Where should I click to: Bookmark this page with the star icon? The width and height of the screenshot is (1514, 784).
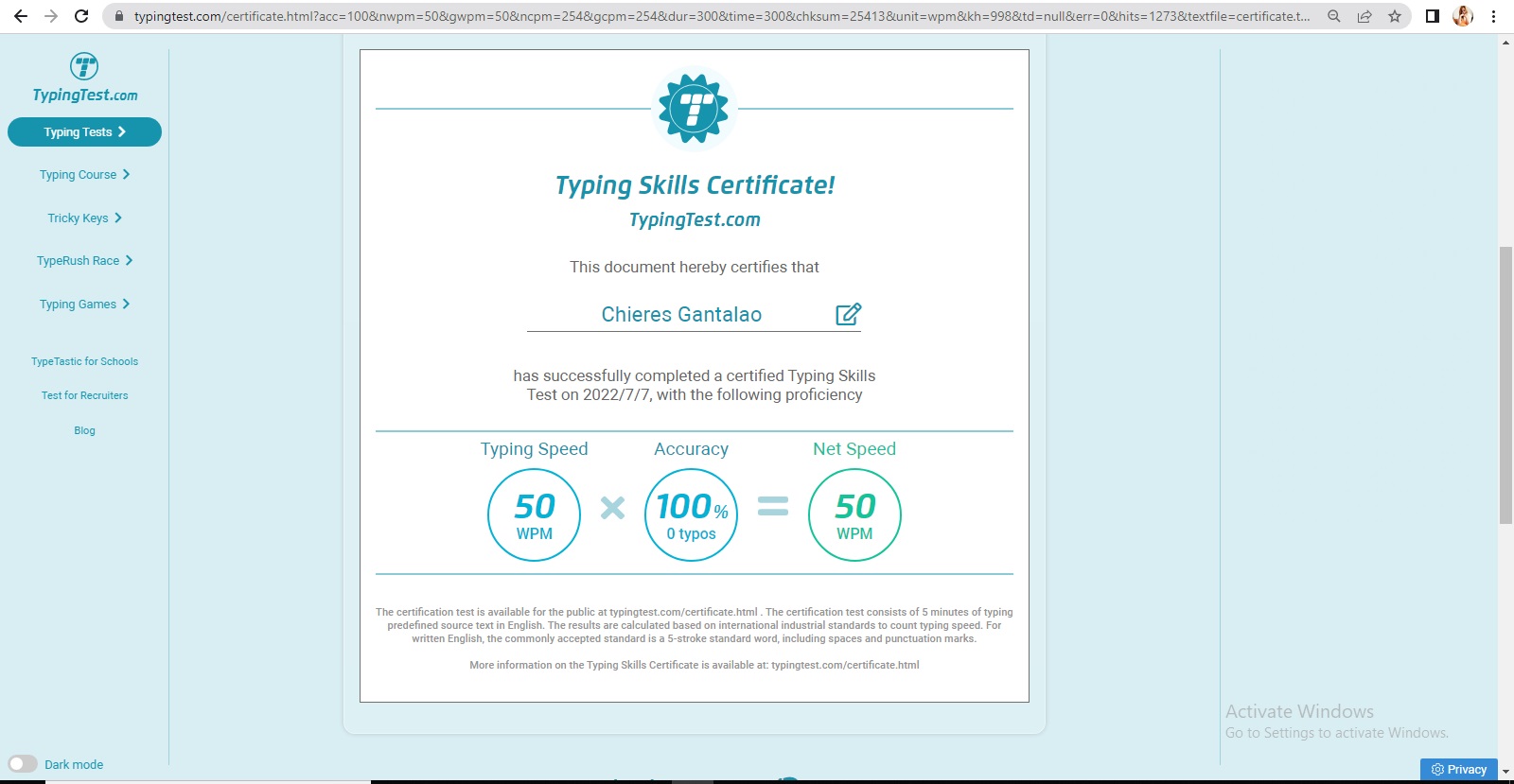(1395, 16)
